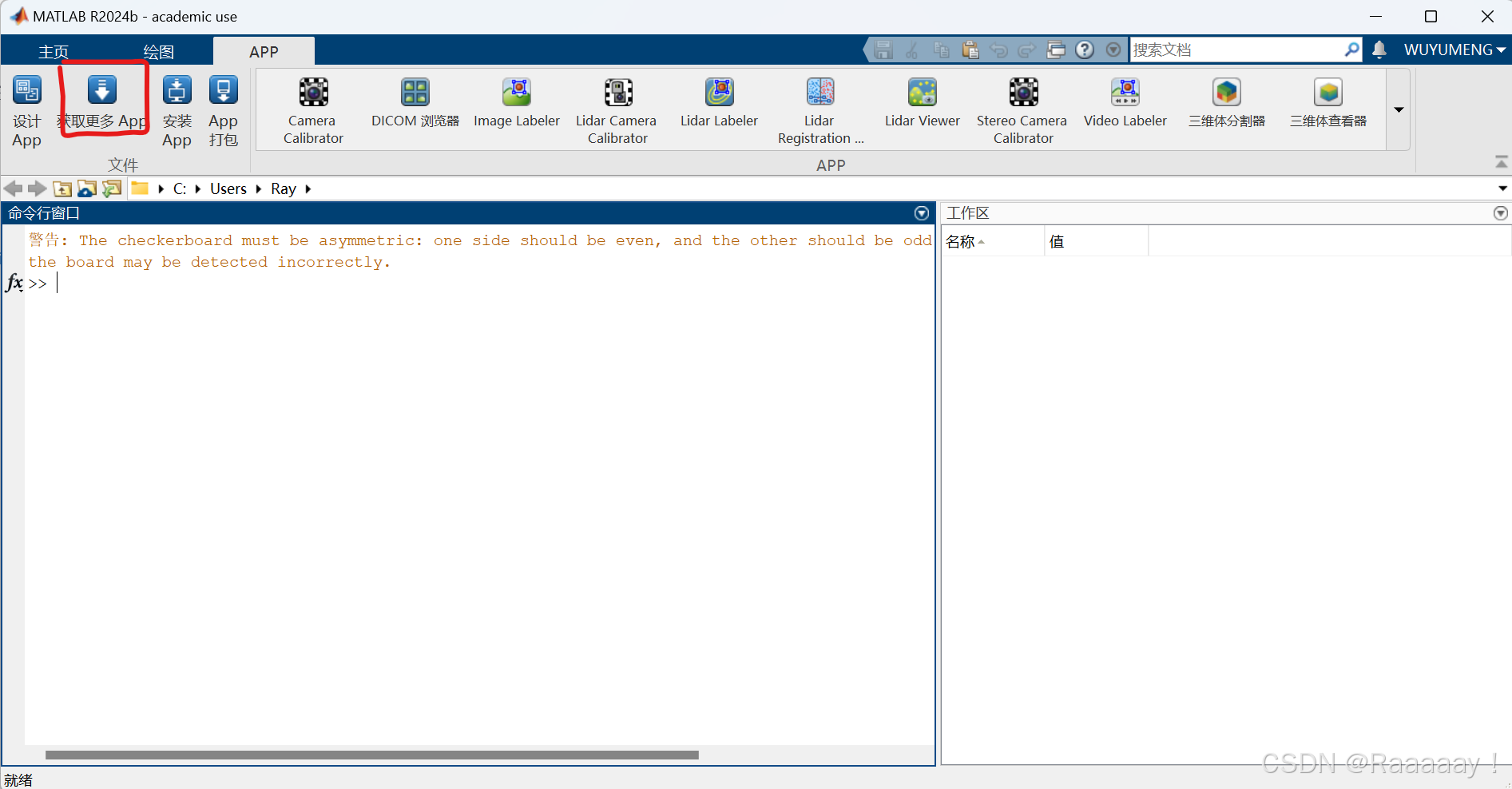
Task: Click the up one folder level icon
Action: [x=62, y=188]
